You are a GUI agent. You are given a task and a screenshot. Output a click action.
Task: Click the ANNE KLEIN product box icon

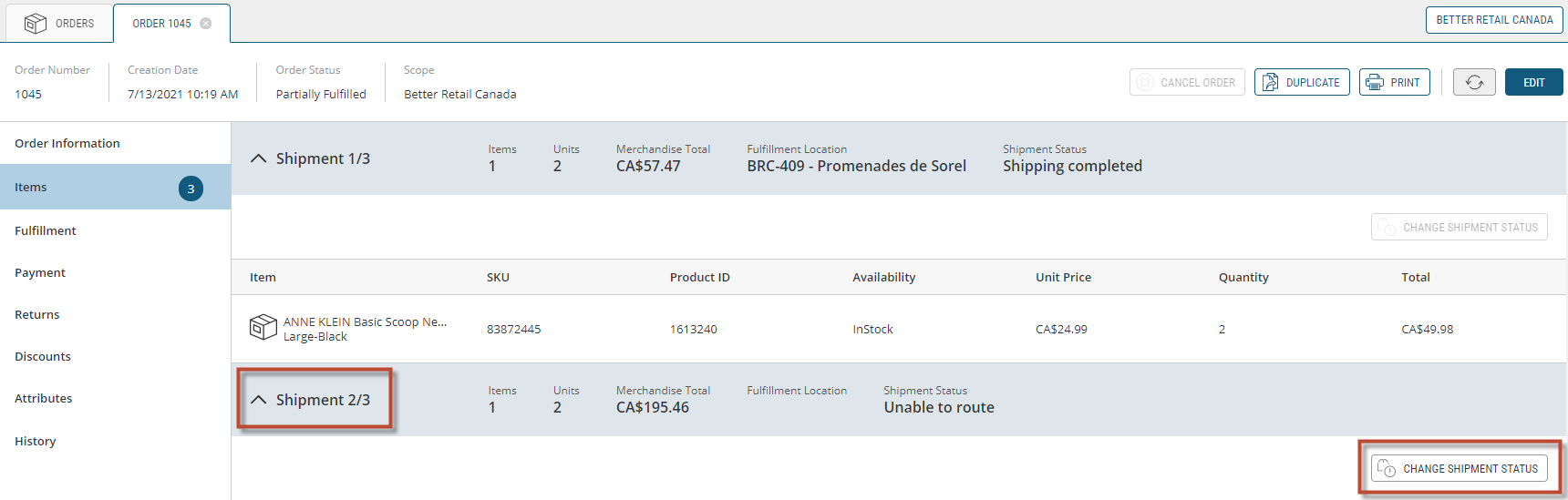pos(263,327)
